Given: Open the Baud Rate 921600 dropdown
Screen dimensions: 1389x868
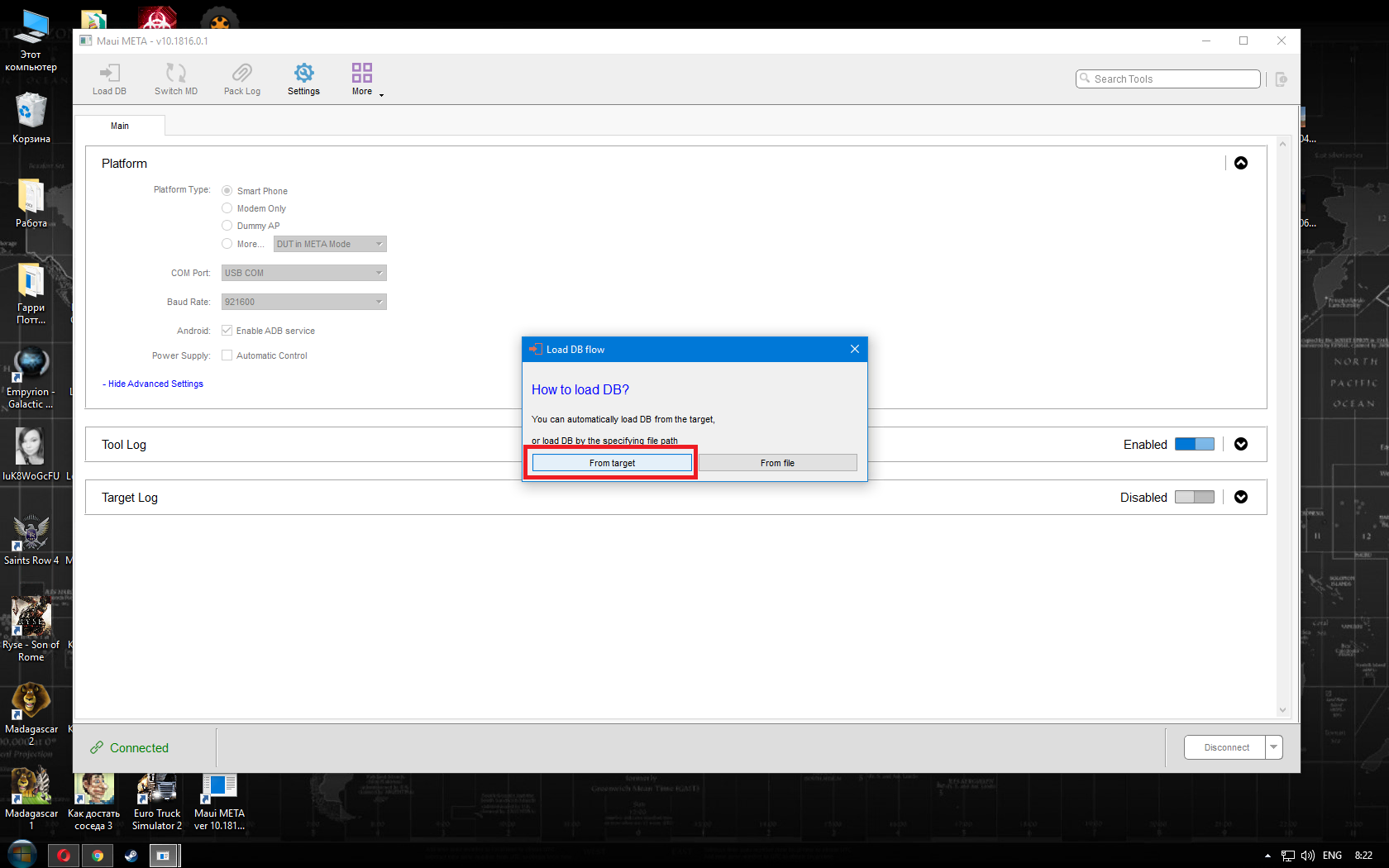Looking at the screenshot, I should (x=303, y=302).
